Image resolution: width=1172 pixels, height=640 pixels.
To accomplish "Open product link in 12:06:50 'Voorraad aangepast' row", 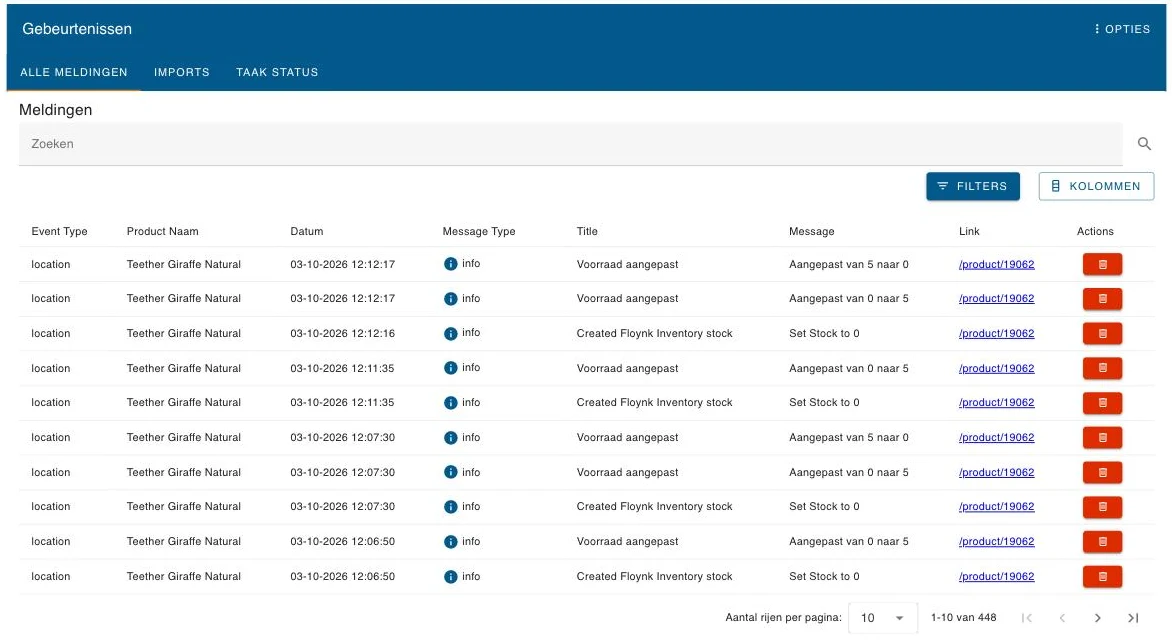I will [996, 541].
